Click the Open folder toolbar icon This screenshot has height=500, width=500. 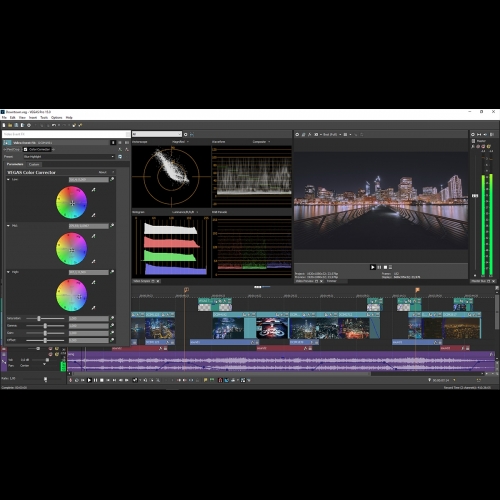click(x=10, y=125)
